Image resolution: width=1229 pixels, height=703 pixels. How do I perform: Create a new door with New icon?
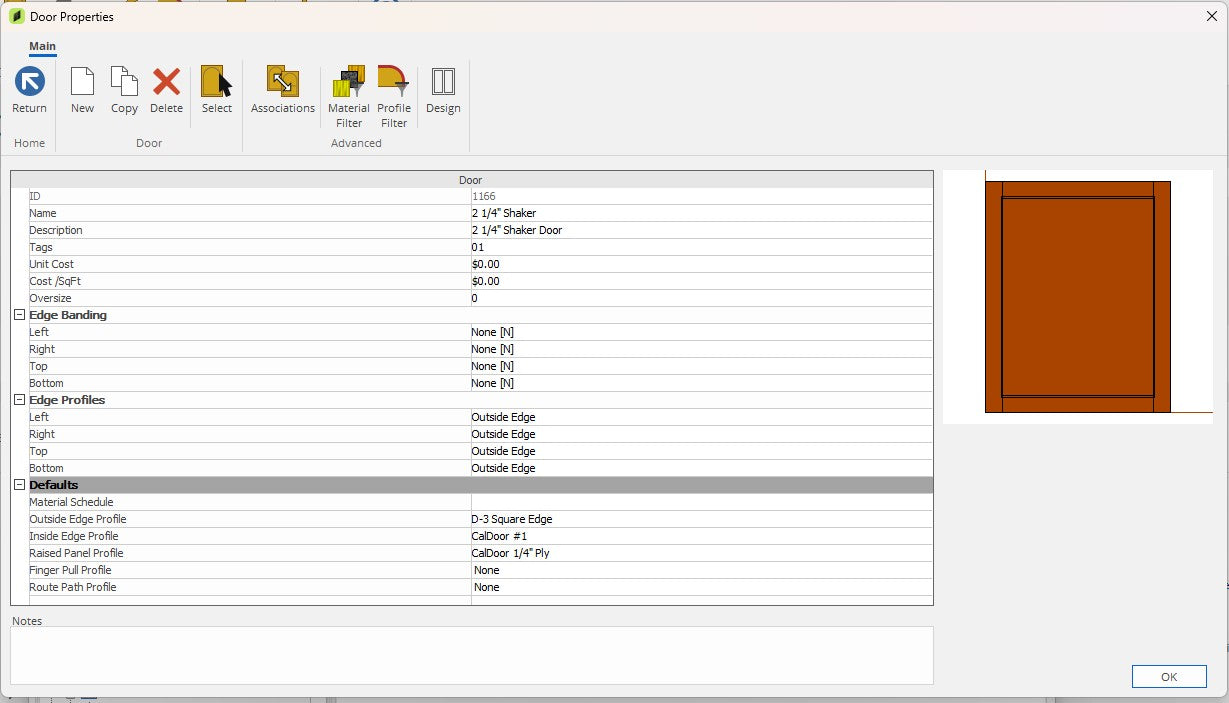tap(82, 82)
